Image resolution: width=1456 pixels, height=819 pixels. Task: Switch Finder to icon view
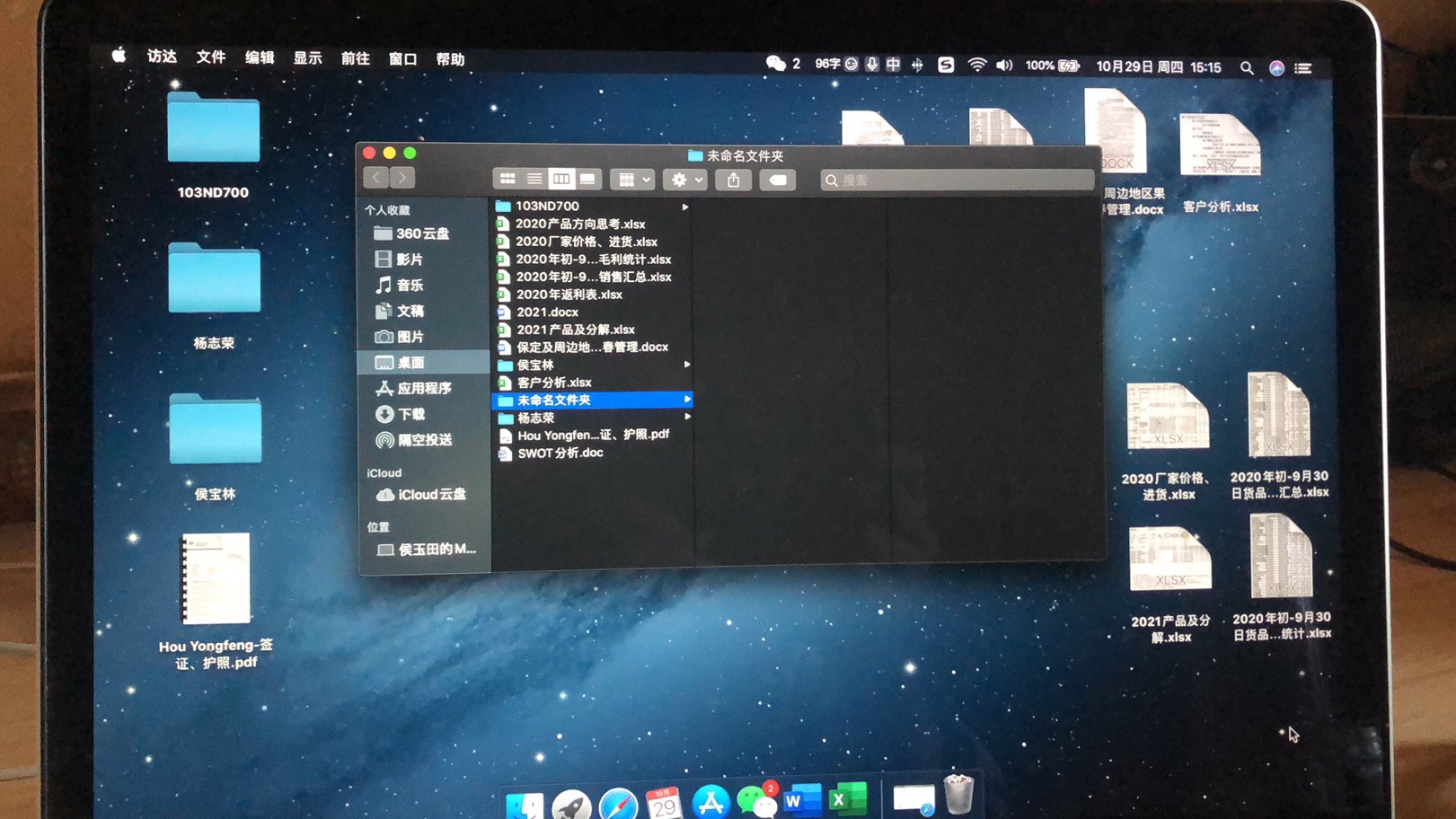(x=507, y=180)
